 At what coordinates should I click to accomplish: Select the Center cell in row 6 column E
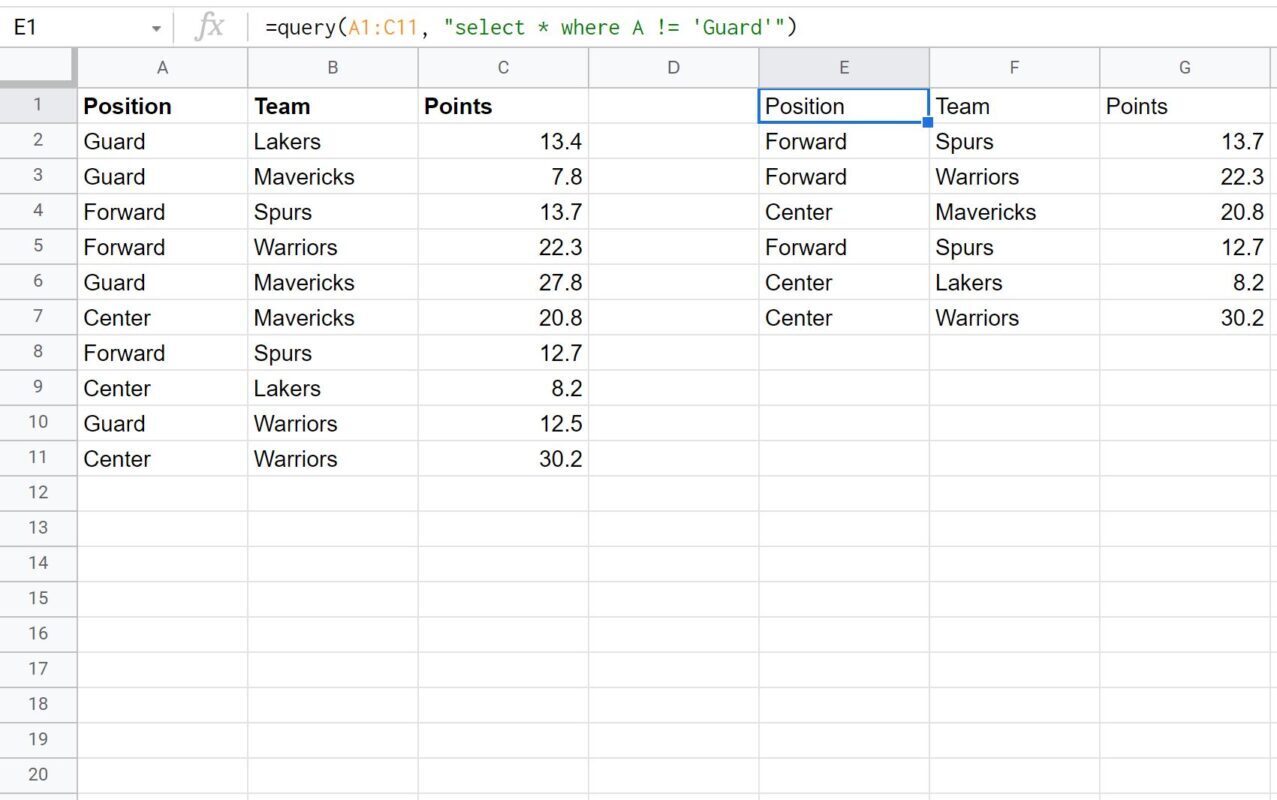pyautogui.click(x=844, y=282)
